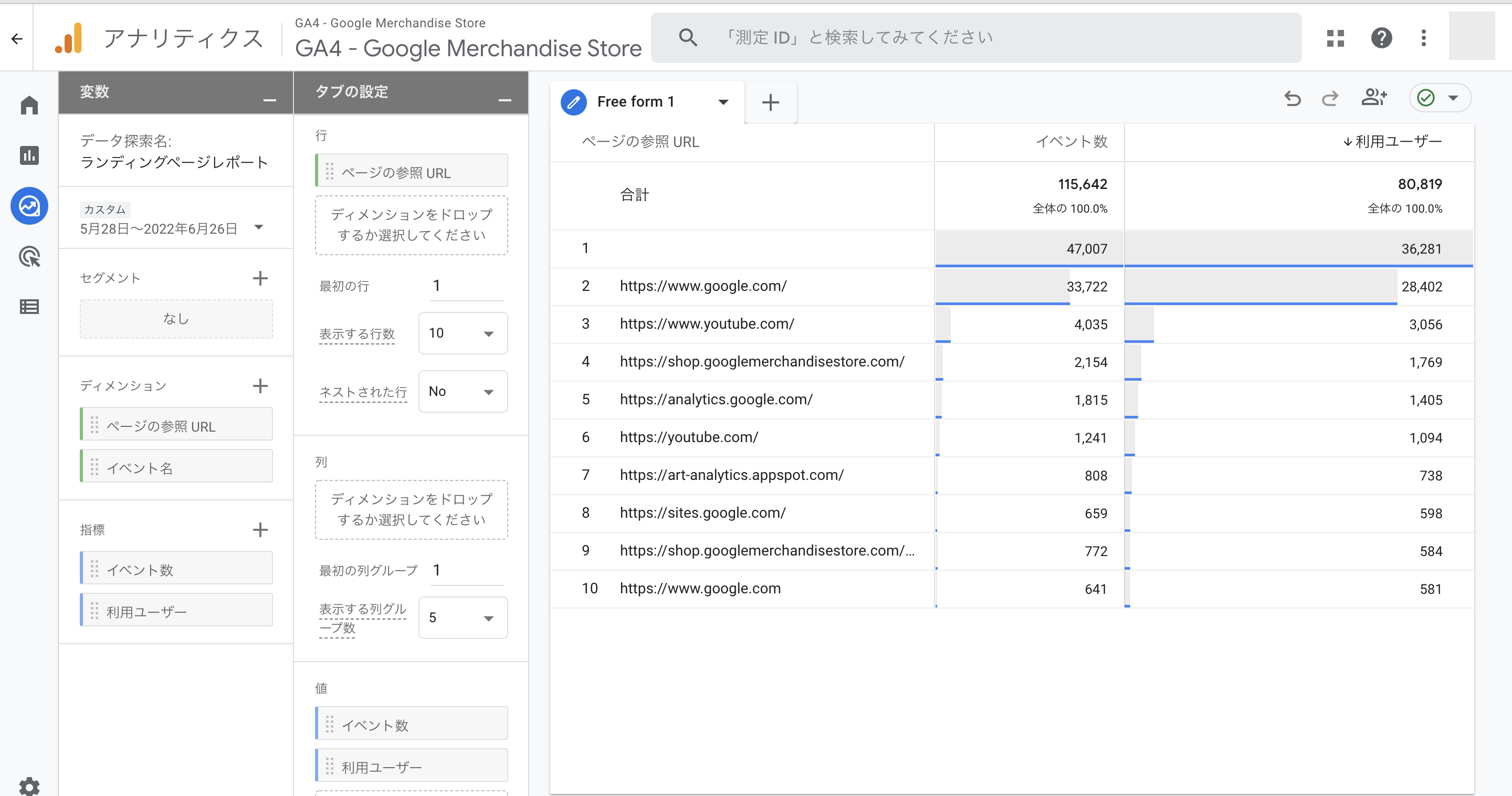Click row 10 https://www.google.com
1512x796 pixels.
point(700,588)
